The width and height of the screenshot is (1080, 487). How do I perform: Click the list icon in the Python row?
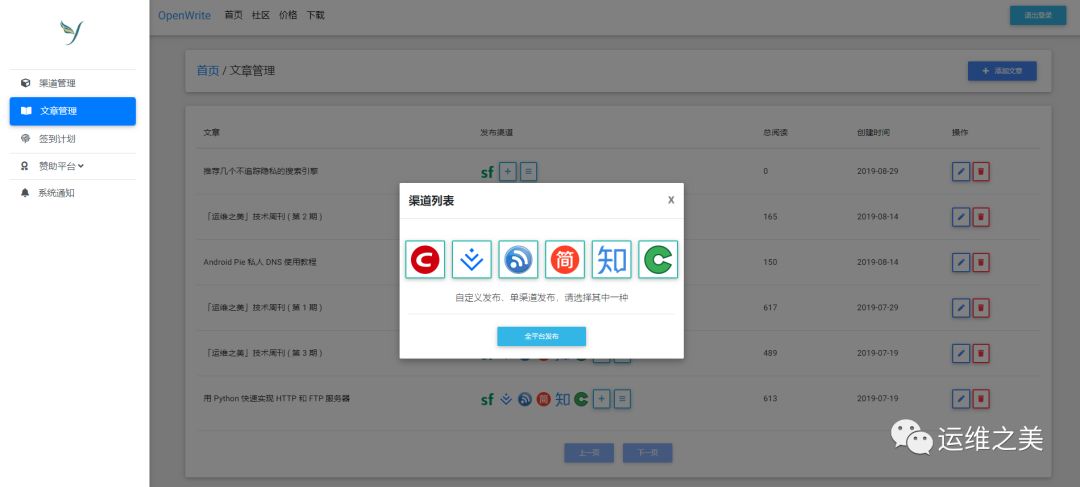623,399
